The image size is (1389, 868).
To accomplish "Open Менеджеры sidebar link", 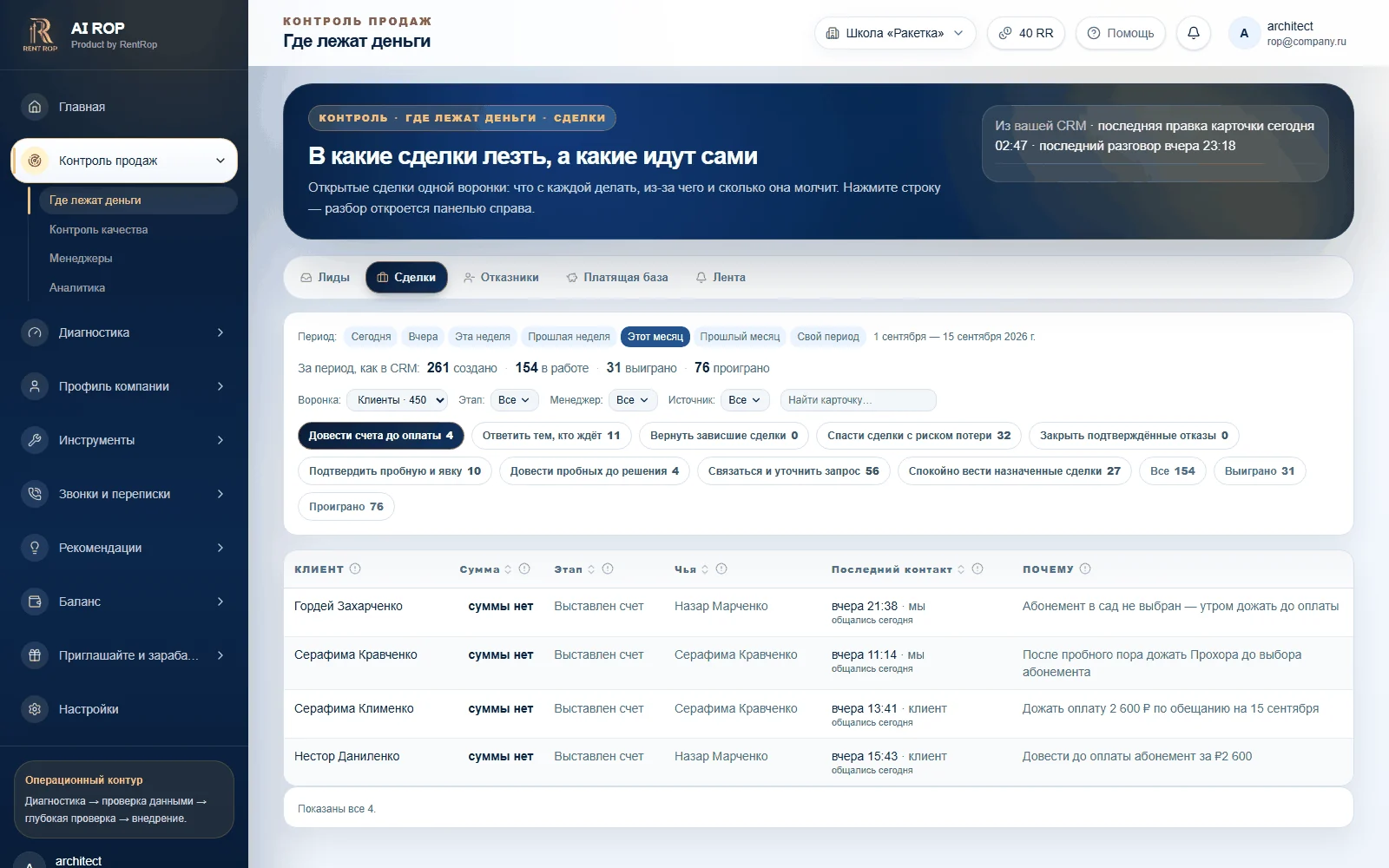I will (81, 258).
